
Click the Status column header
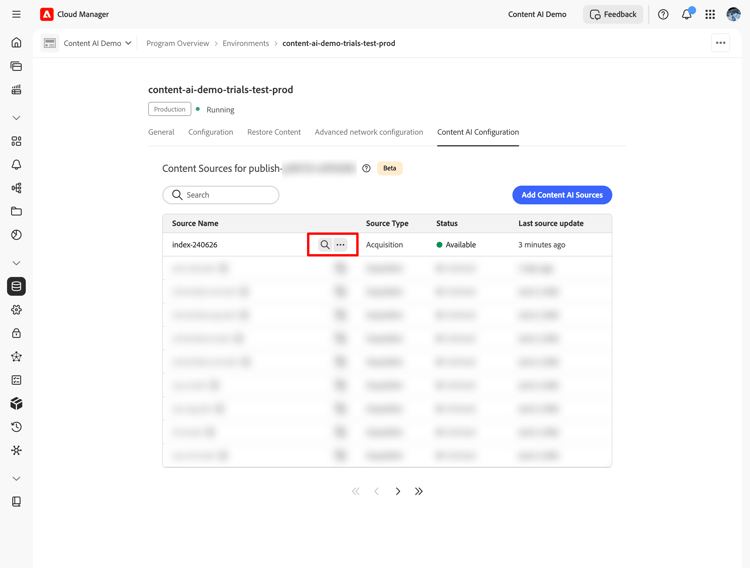point(447,223)
